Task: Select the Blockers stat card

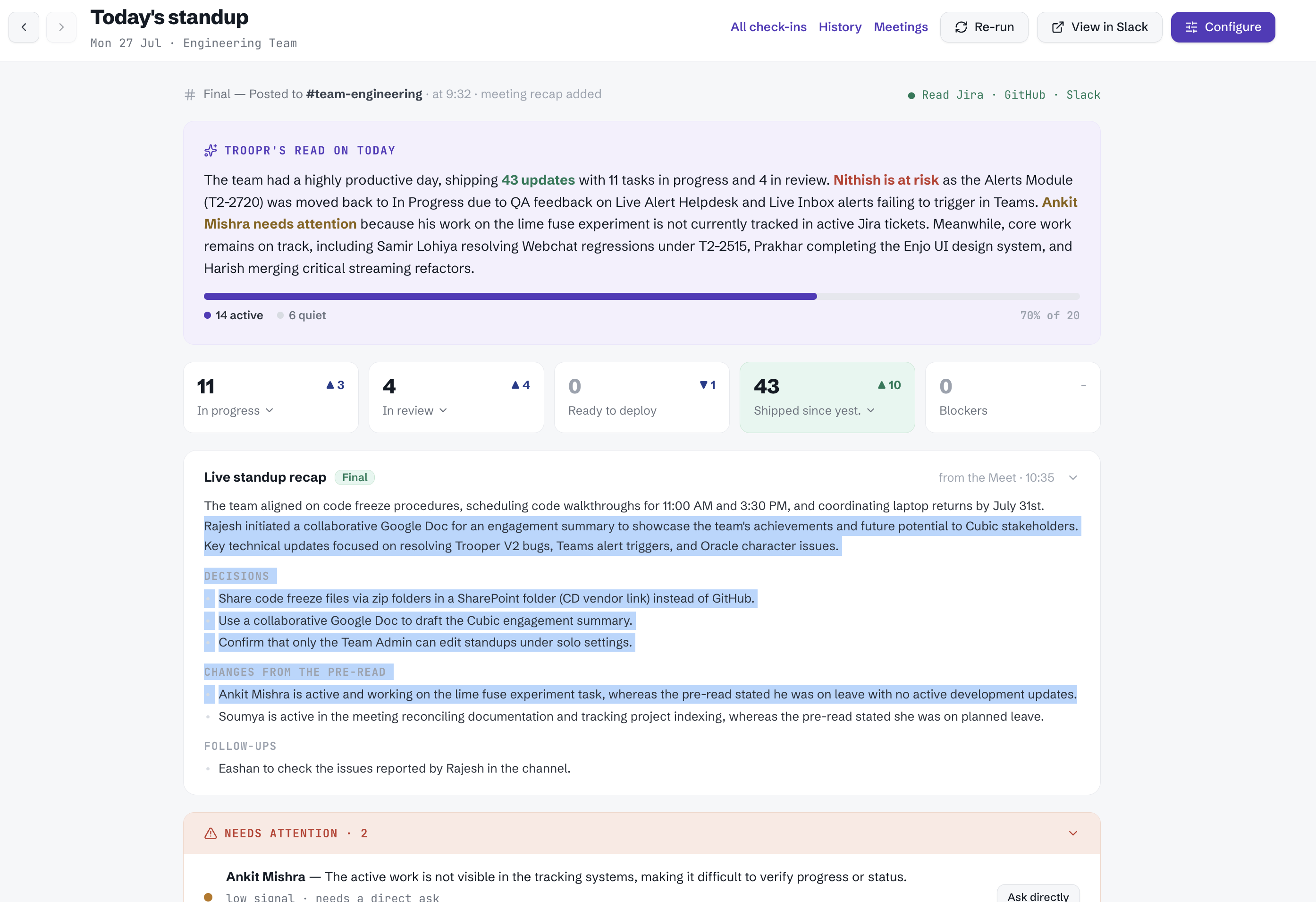Action: (x=1012, y=397)
